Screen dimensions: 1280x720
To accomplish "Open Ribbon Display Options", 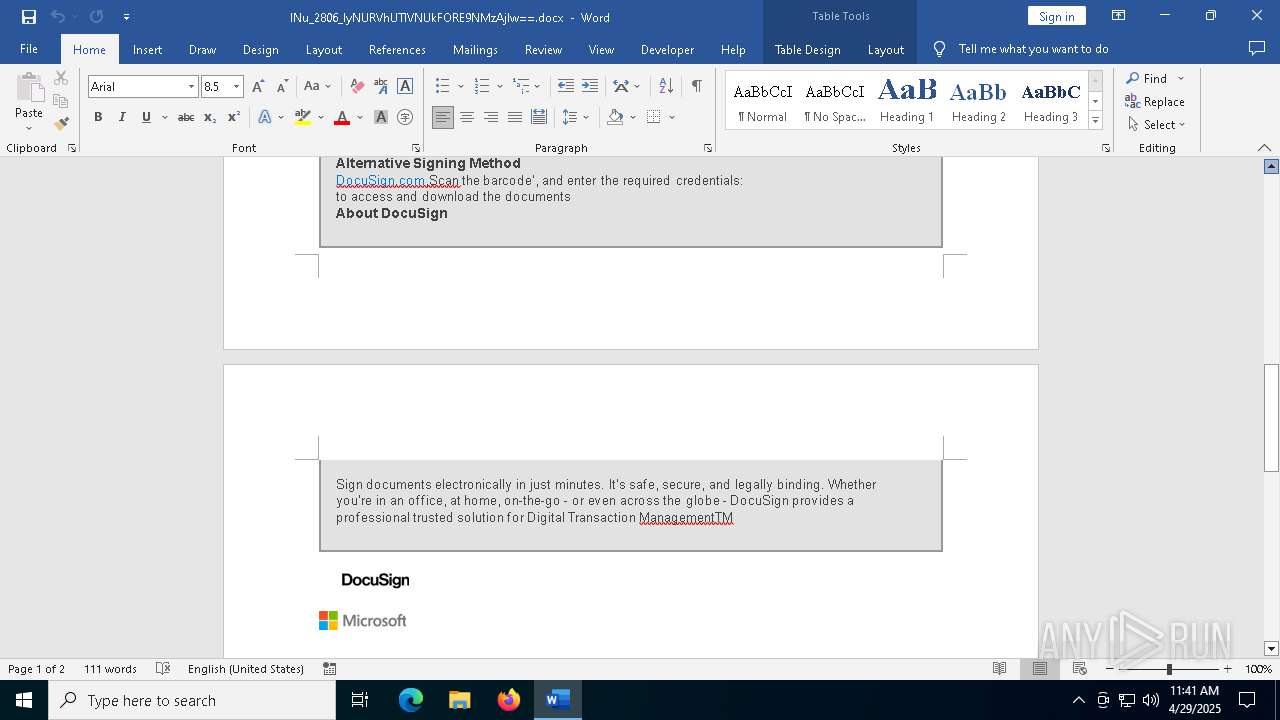I will pos(1119,16).
